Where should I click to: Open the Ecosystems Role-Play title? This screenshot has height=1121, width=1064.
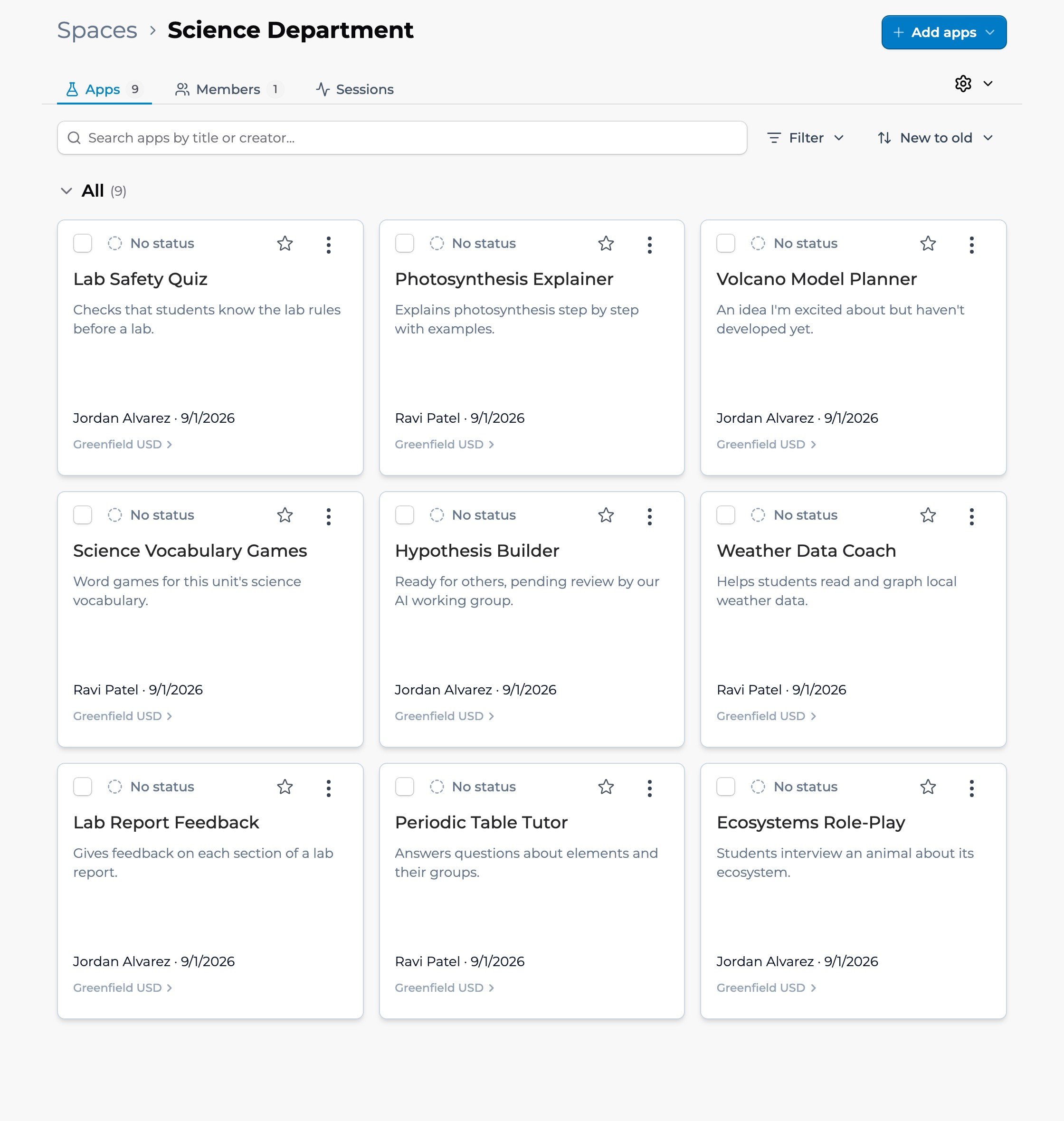coord(810,822)
